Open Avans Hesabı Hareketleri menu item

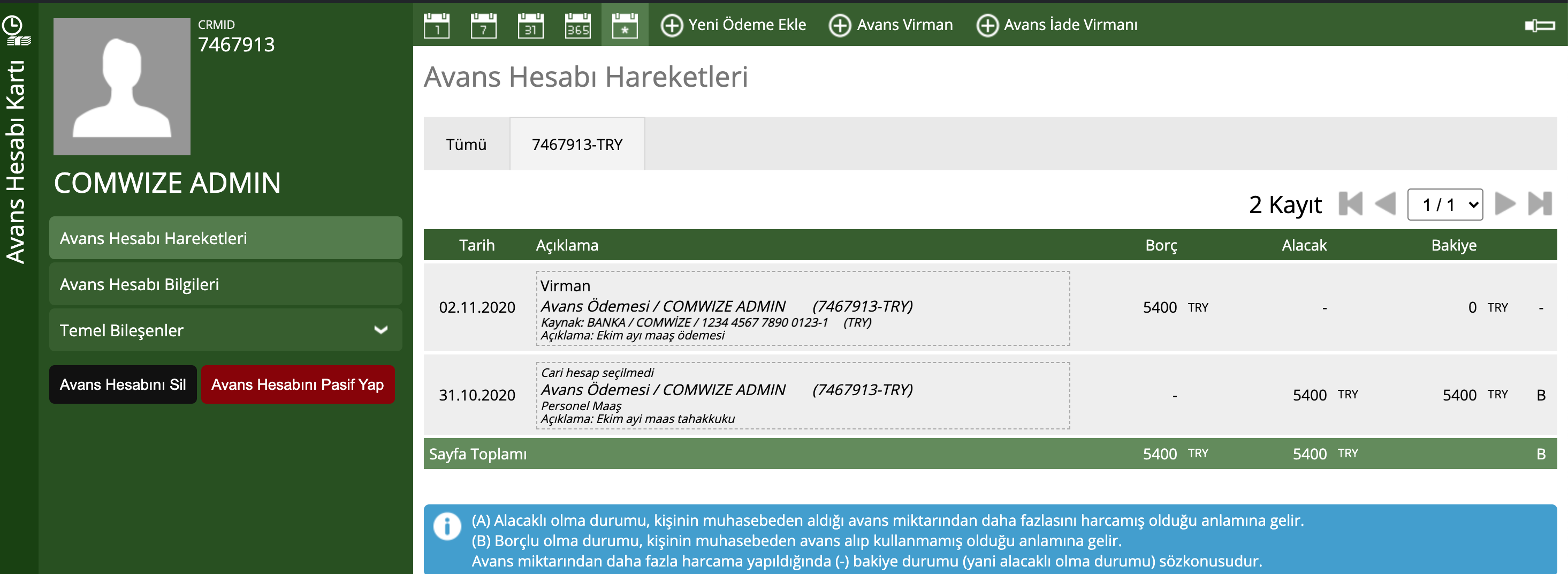226,238
